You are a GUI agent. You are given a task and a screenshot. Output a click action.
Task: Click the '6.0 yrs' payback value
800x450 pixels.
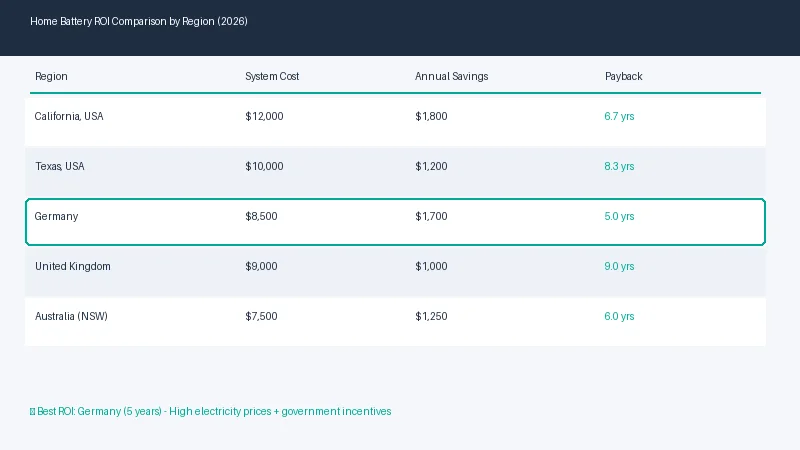[x=619, y=316]
